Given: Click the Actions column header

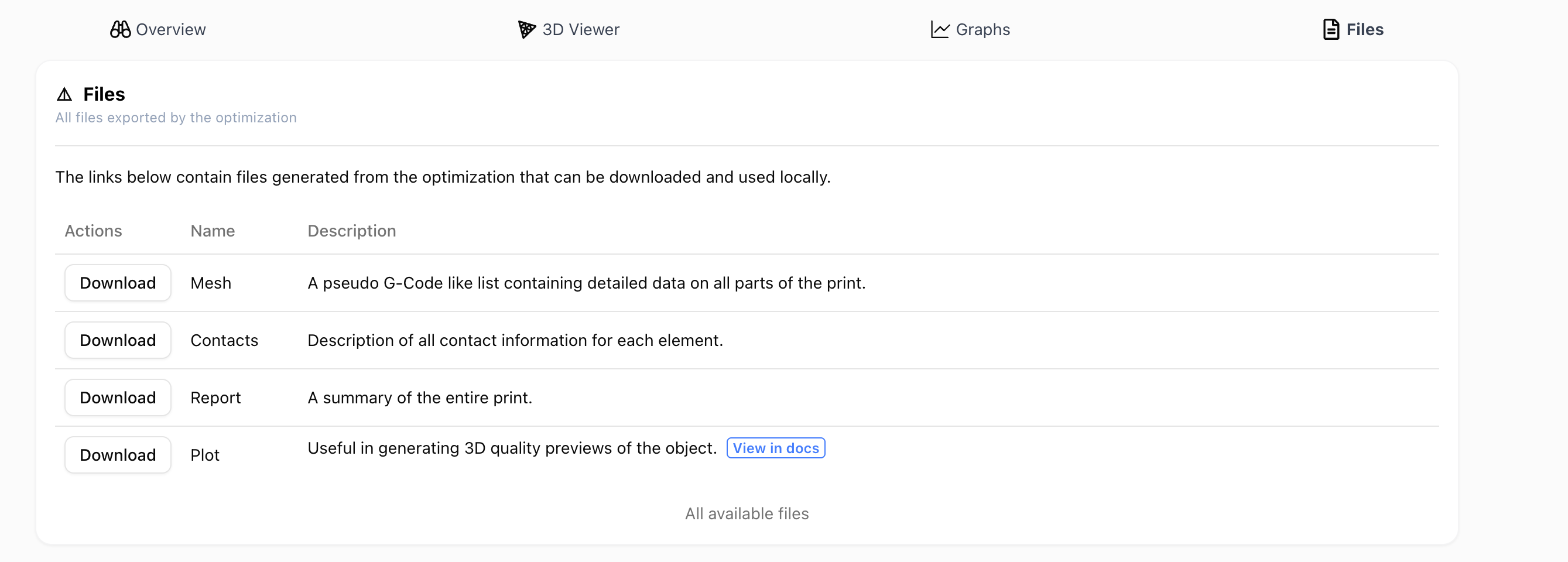Looking at the screenshot, I should [x=94, y=231].
